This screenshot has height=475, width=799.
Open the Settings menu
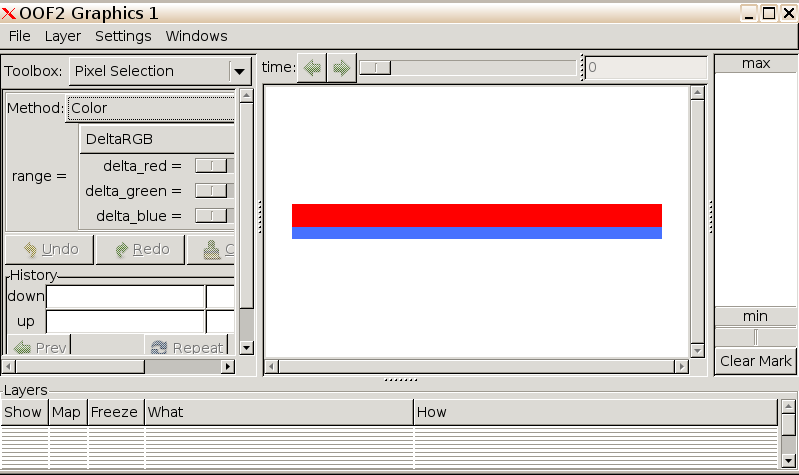(123, 36)
